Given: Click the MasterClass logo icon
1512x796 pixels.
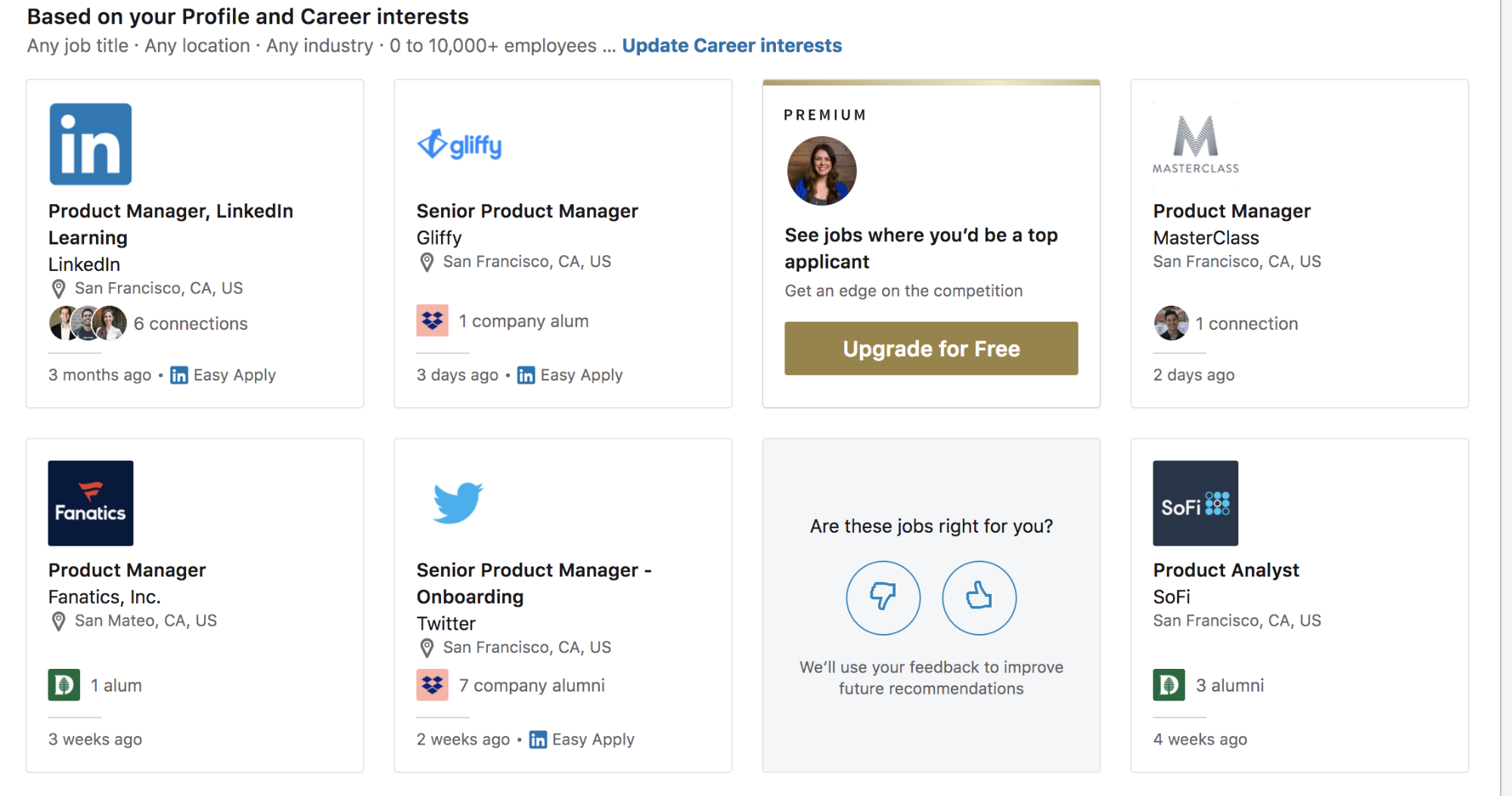Looking at the screenshot, I should 1195,145.
